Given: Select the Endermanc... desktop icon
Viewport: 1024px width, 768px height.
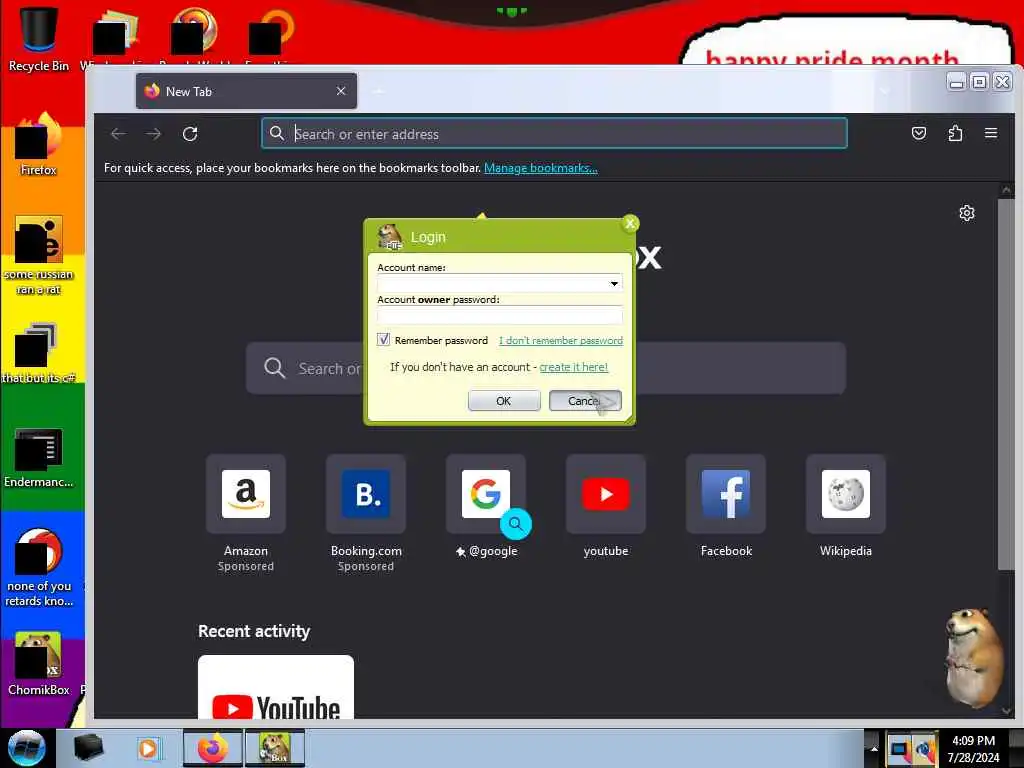Looking at the screenshot, I should coord(39,457).
